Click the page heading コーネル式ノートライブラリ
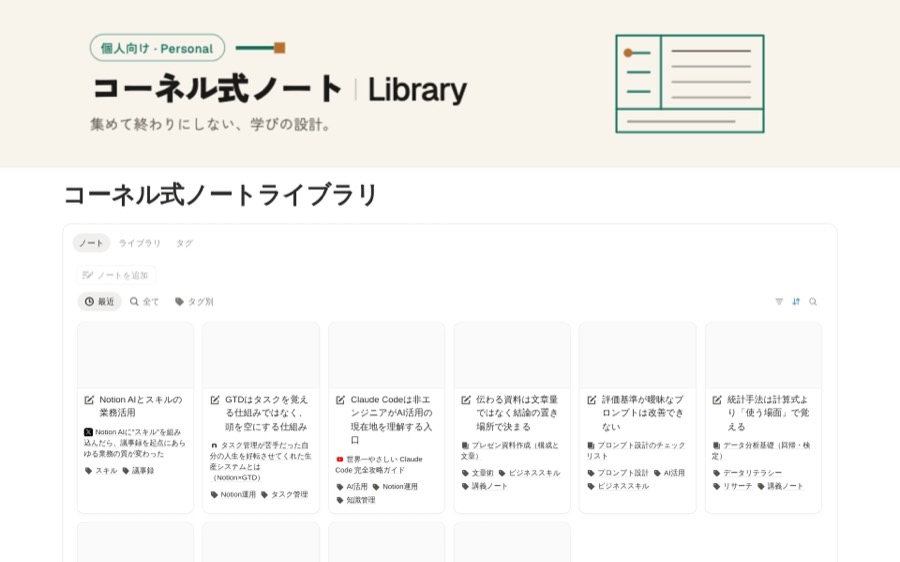900x562 pixels. tap(220, 195)
